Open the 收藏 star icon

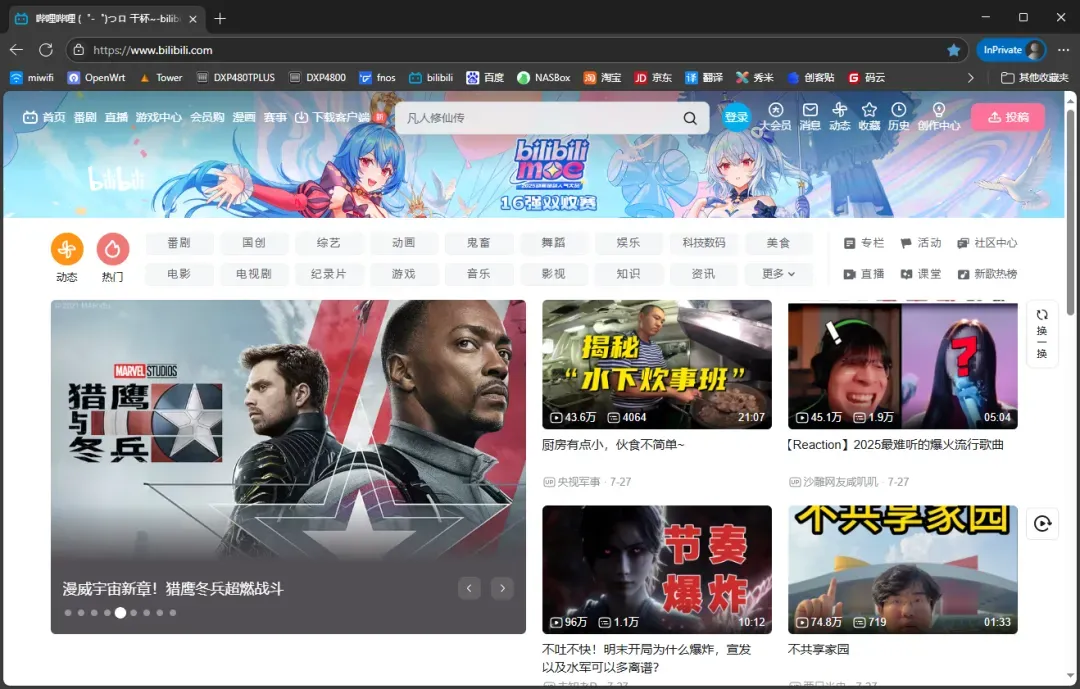[x=869, y=116]
